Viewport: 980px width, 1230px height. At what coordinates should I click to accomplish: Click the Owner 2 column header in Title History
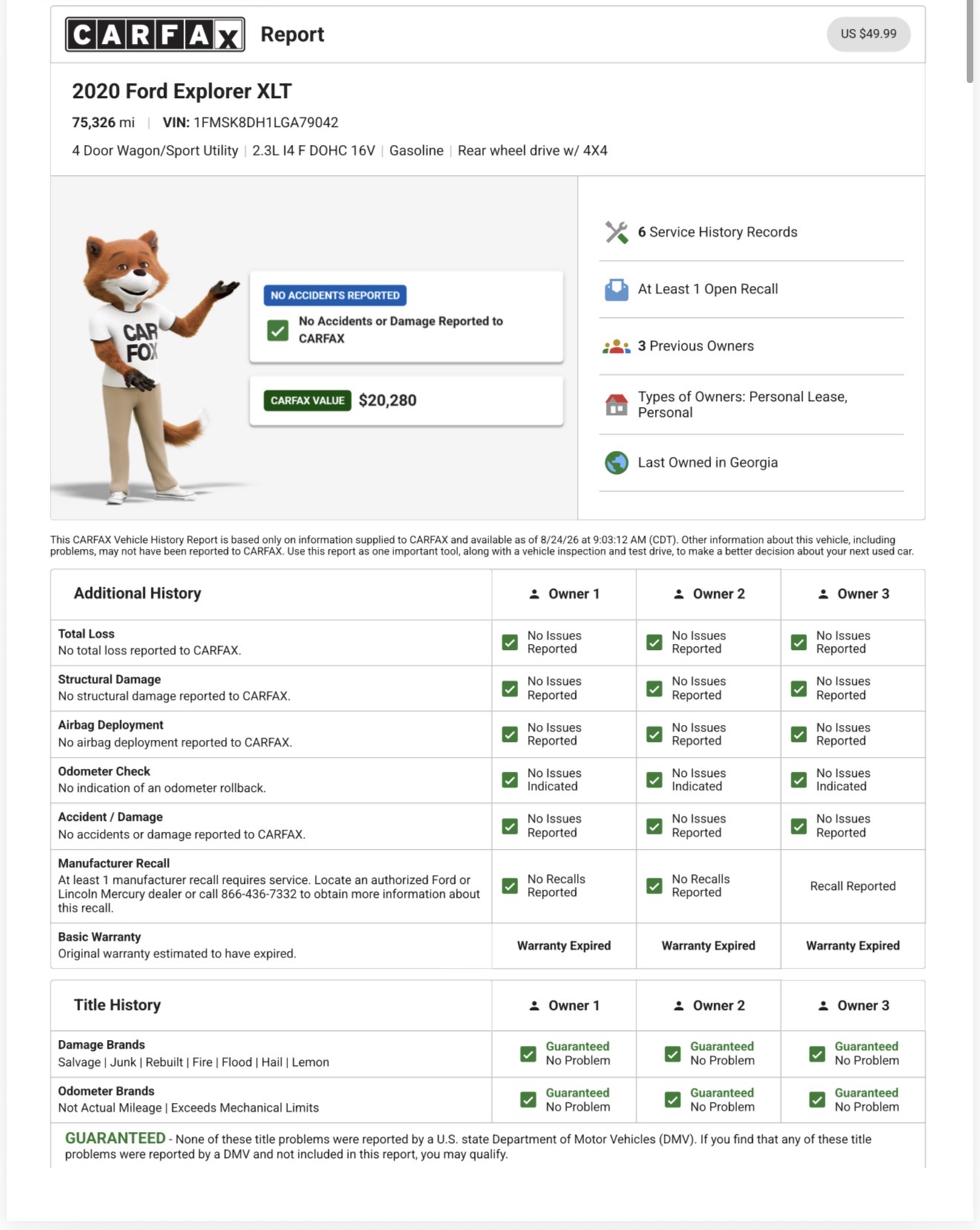pos(708,1006)
